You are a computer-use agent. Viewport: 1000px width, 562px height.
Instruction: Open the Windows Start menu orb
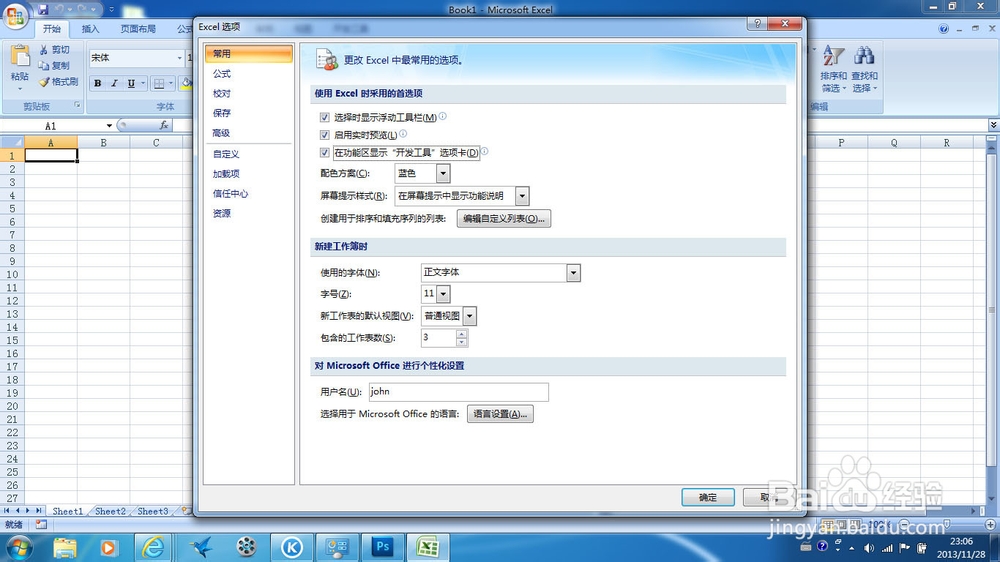click(x=18, y=547)
